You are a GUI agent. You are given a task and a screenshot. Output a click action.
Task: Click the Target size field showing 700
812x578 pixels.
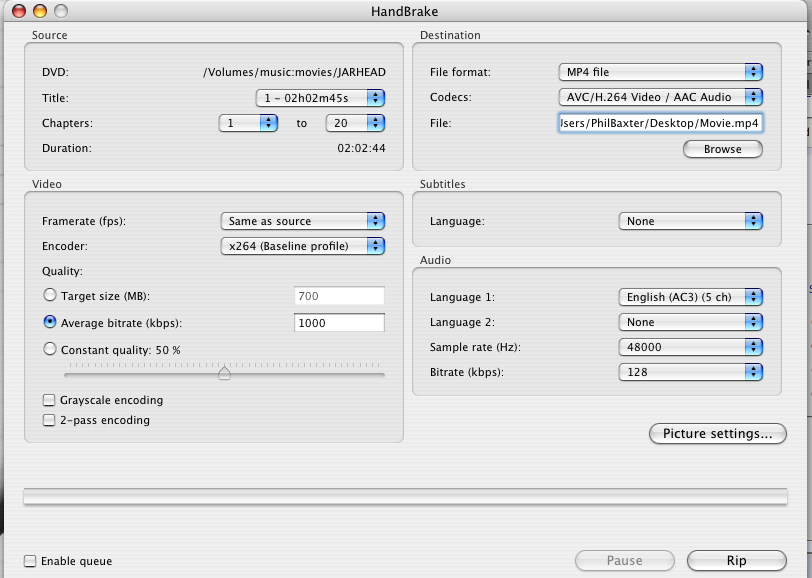pyautogui.click(x=339, y=296)
